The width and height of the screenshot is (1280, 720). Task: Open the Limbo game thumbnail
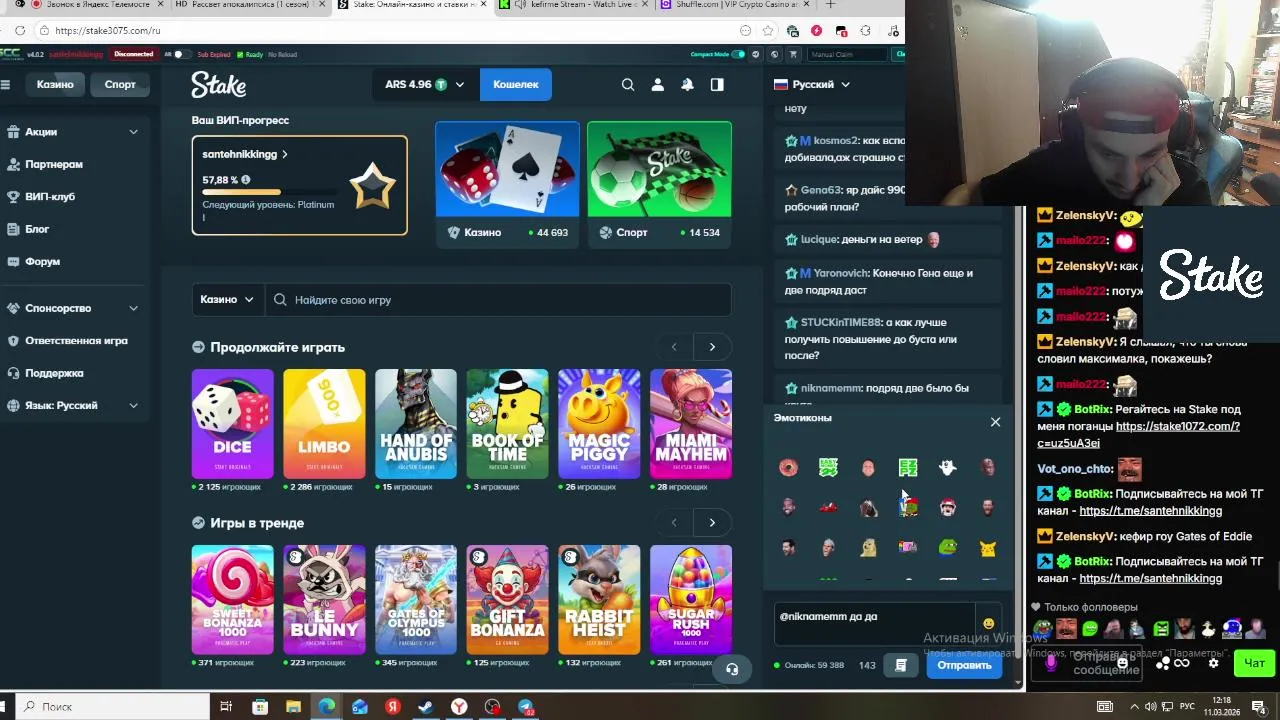(324, 424)
